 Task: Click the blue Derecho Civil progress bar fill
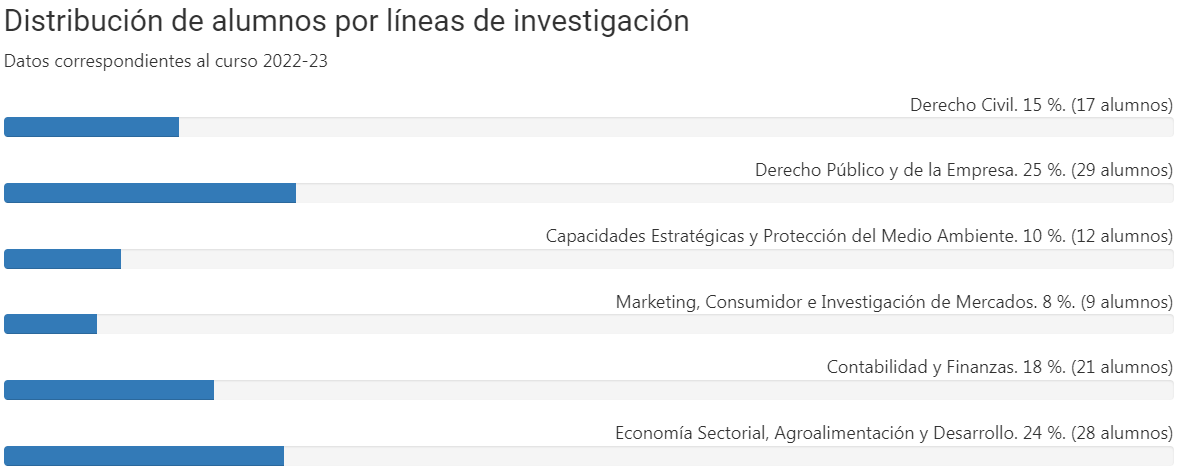pos(91,127)
